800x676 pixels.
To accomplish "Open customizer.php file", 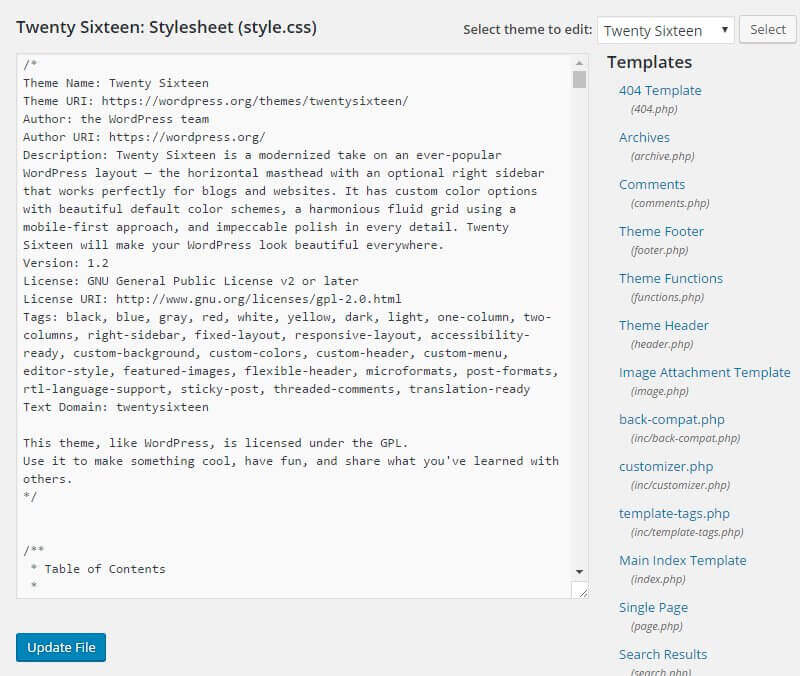I will click(666, 466).
